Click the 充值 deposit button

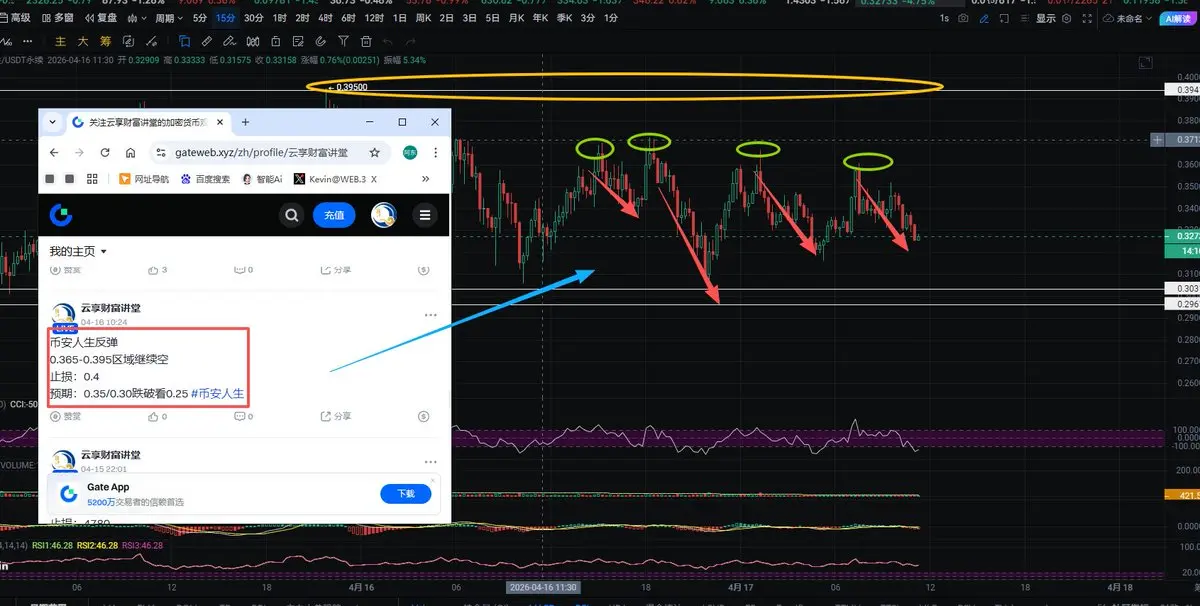pos(334,215)
